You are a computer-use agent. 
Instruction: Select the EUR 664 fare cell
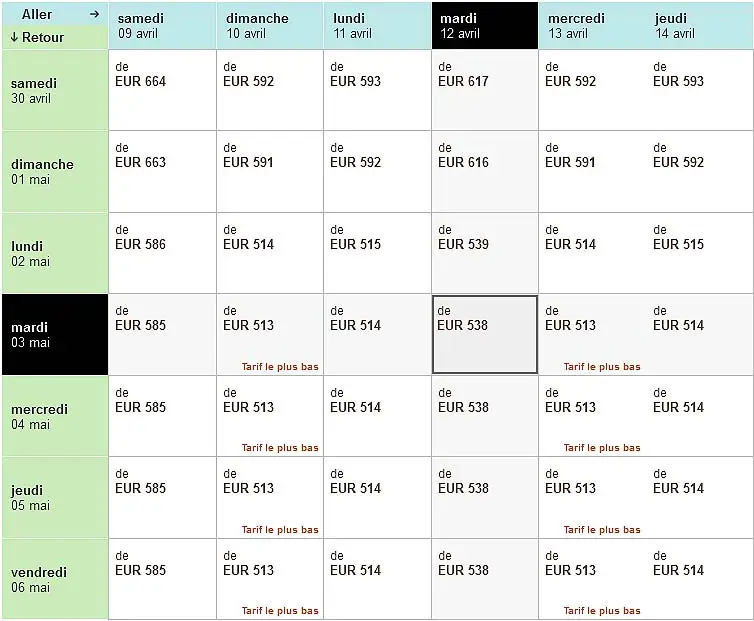tap(162, 90)
